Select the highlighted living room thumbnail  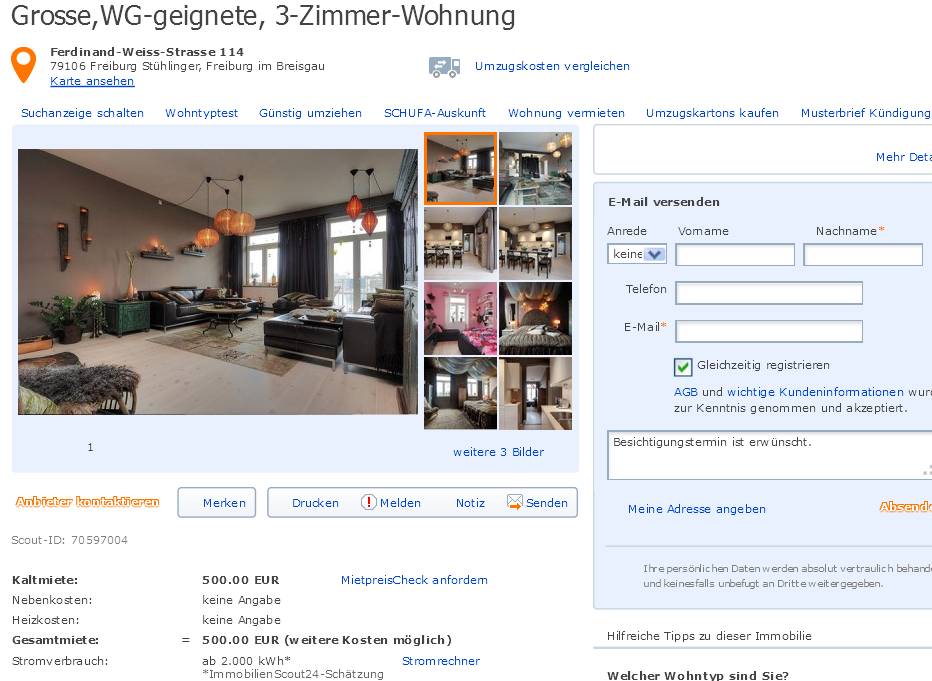460,169
